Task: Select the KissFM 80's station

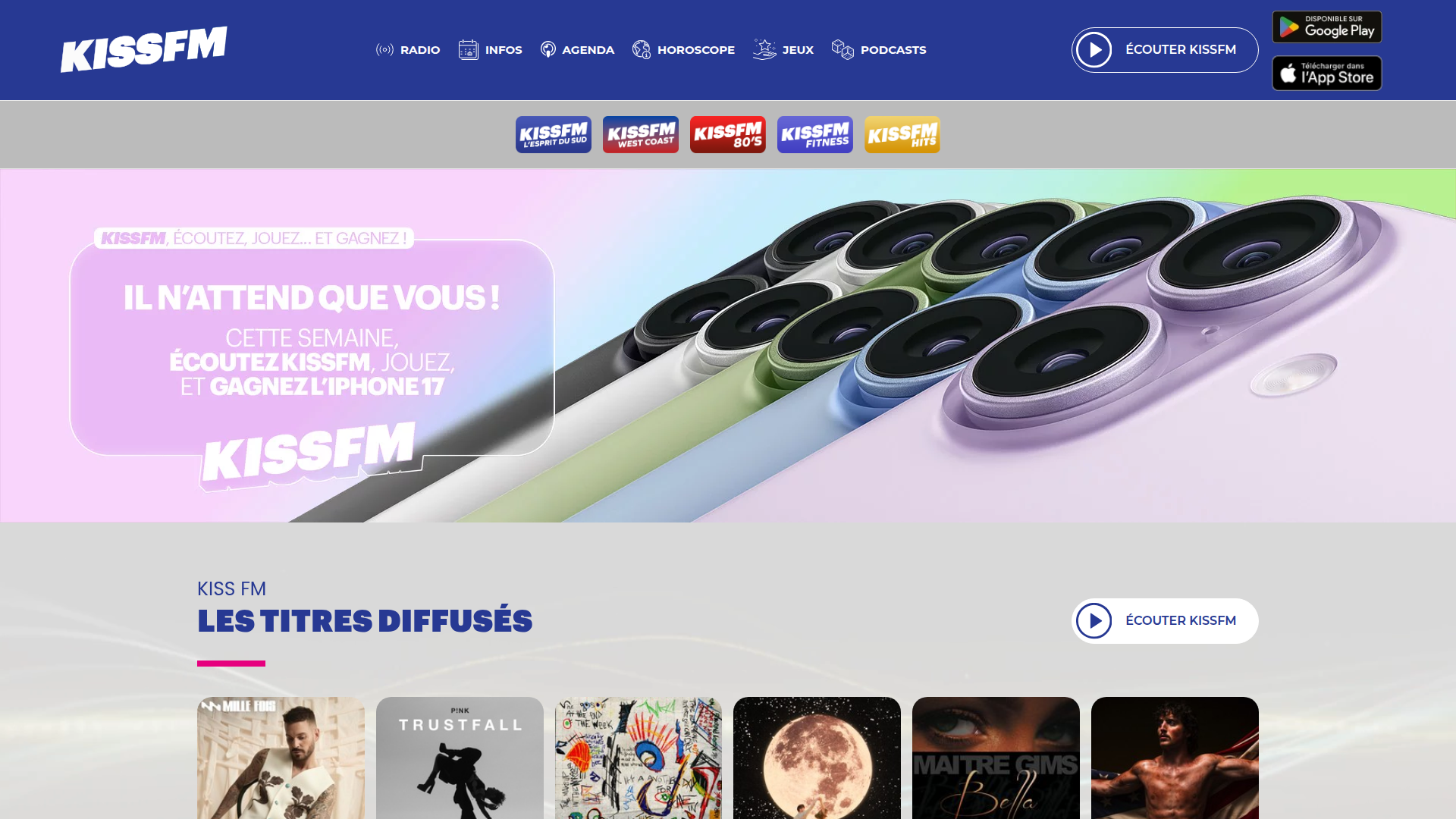Action: click(728, 134)
